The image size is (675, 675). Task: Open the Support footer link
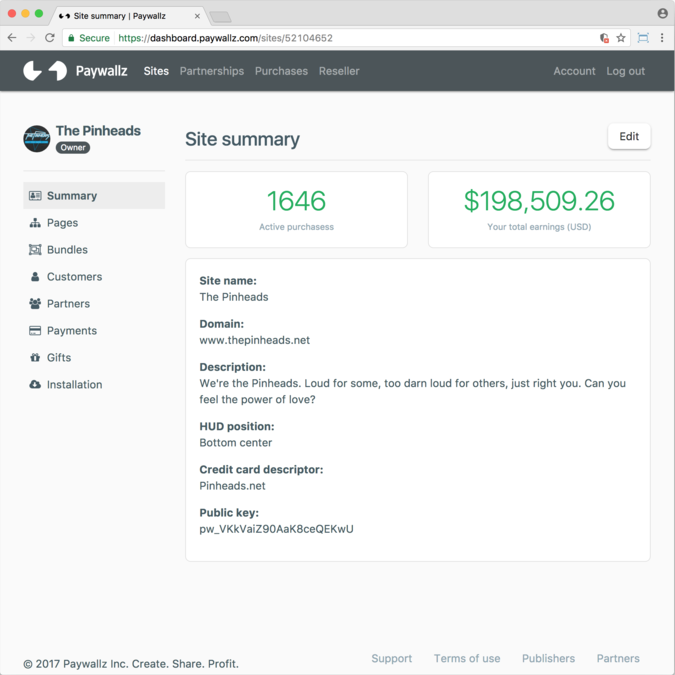[392, 659]
